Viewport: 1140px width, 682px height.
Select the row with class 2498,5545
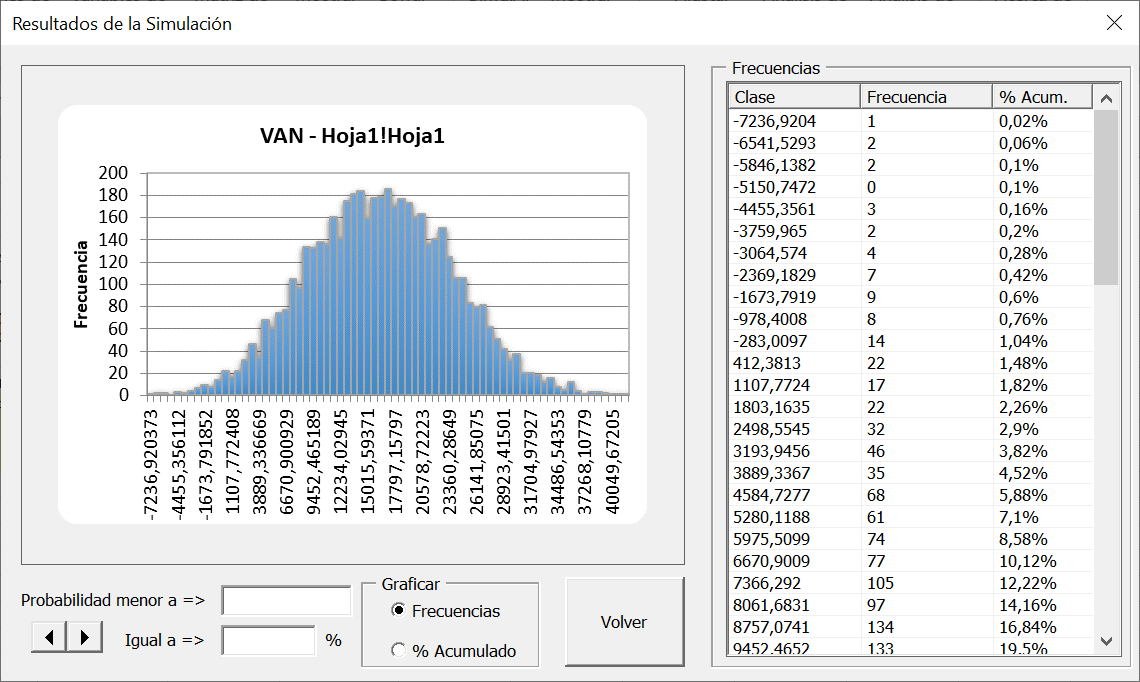[x=911, y=429]
